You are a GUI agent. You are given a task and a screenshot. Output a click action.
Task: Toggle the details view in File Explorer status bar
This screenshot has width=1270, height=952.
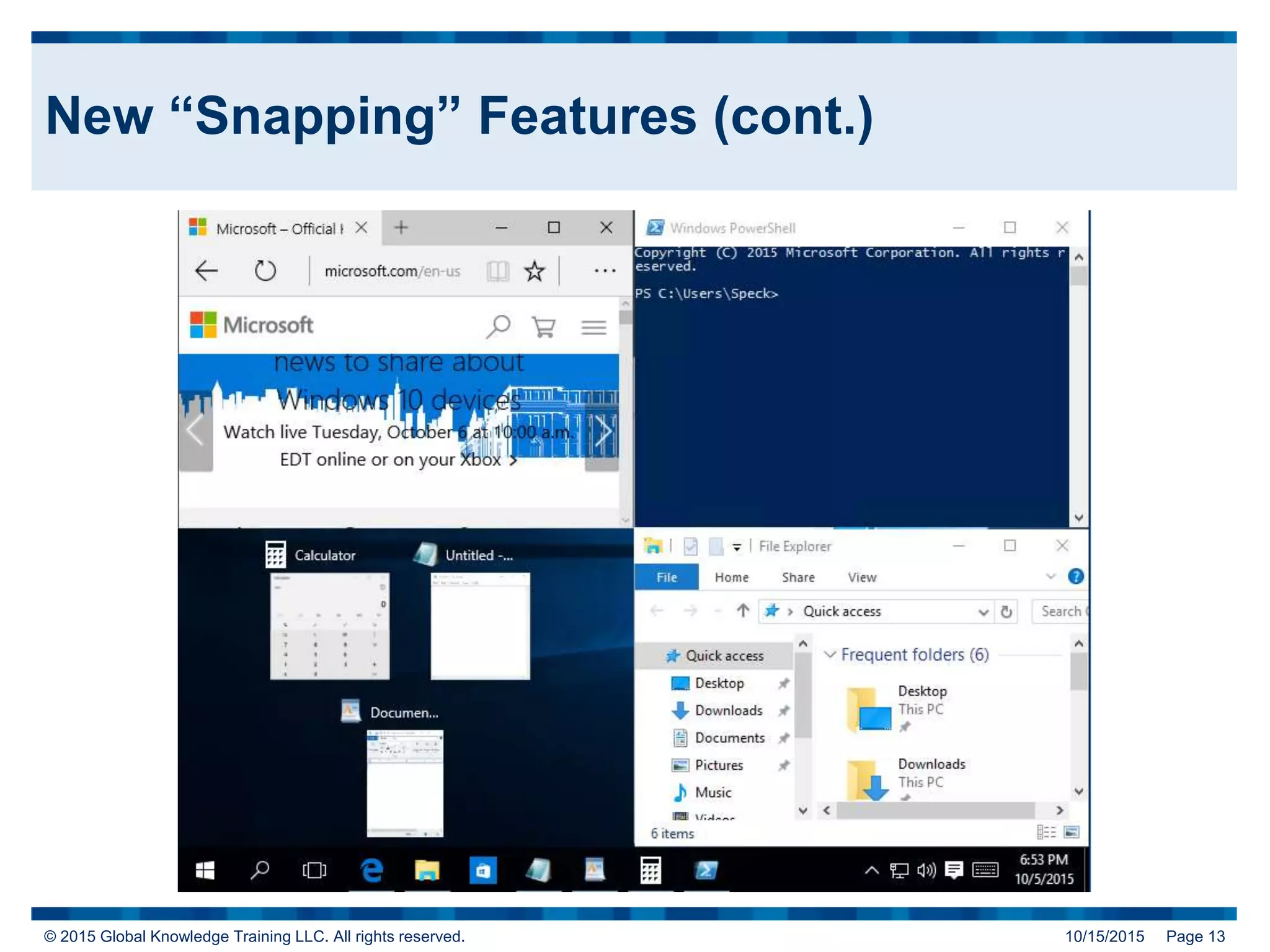coord(1046,832)
